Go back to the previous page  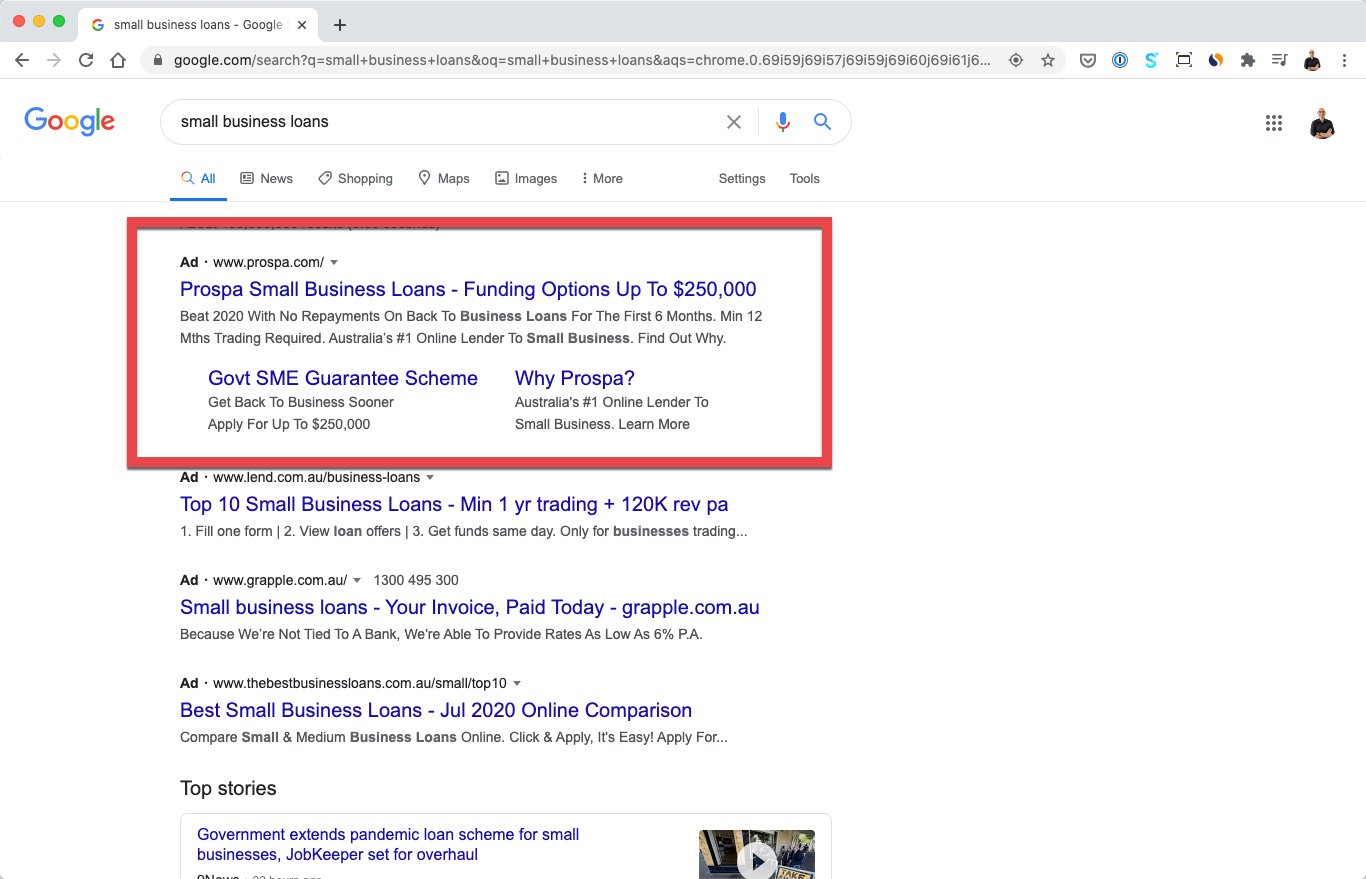(x=22, y=60)
